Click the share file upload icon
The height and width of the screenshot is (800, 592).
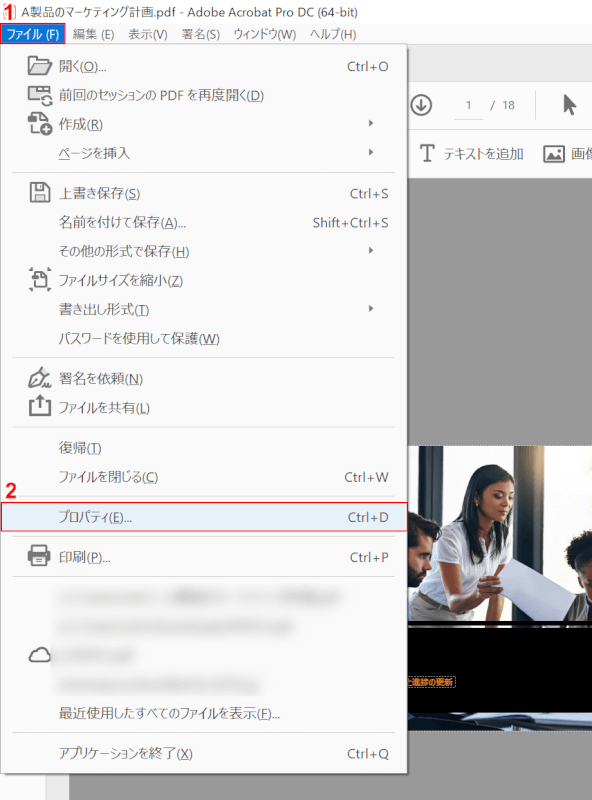click(39, 407)
